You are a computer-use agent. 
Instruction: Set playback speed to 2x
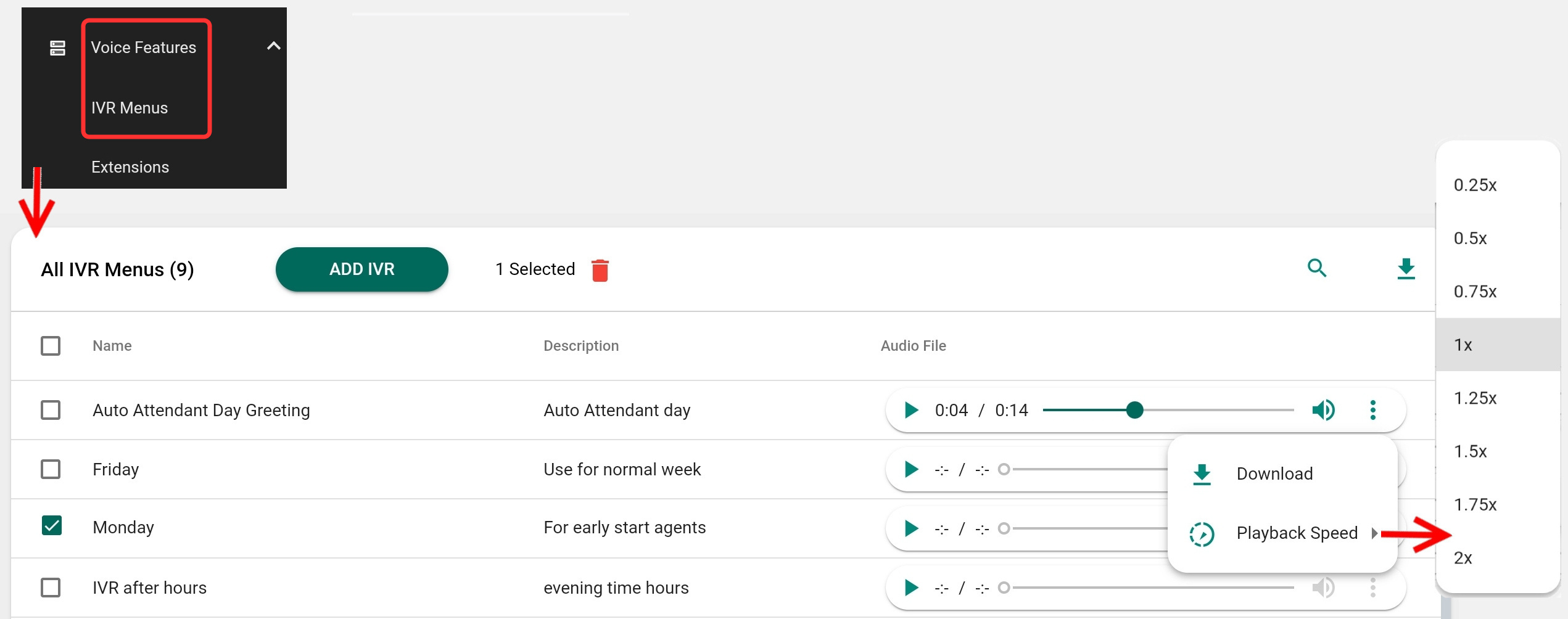click(1463, 558)
